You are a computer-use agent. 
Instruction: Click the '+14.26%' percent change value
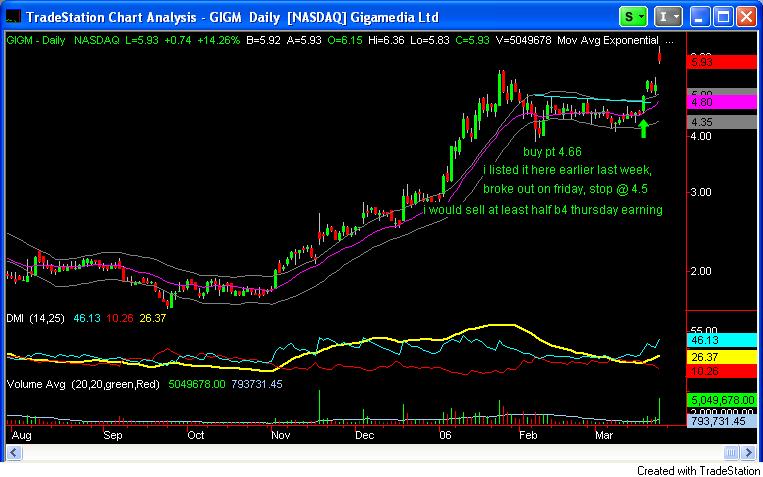click(x=218, y=41)
